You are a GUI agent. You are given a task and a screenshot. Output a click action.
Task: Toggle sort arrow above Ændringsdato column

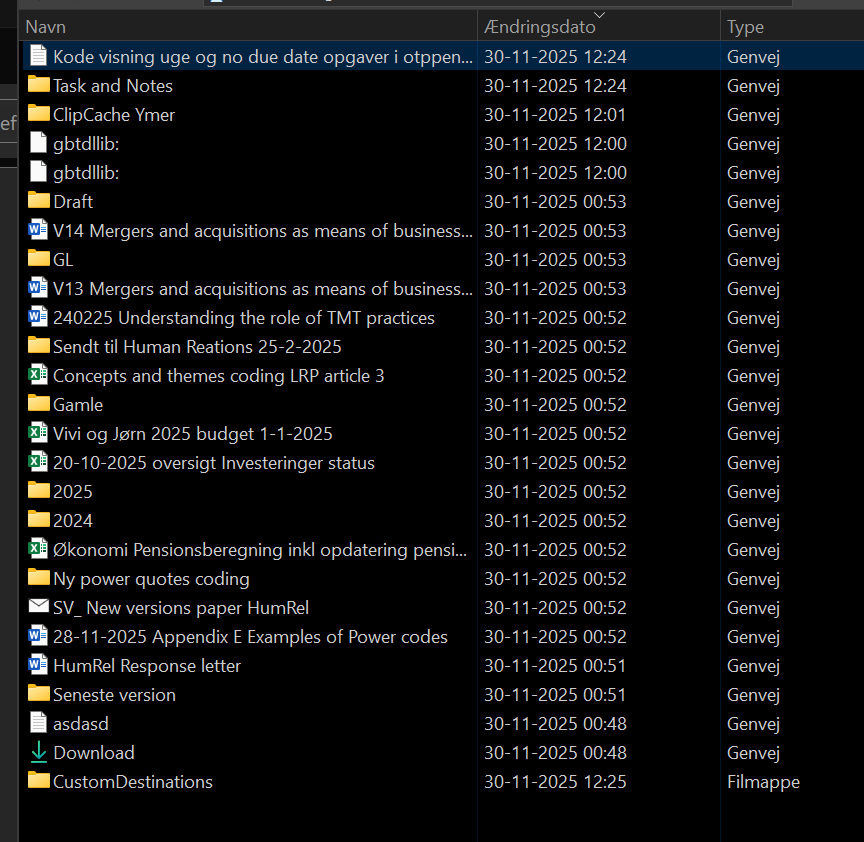click(599, 14)
